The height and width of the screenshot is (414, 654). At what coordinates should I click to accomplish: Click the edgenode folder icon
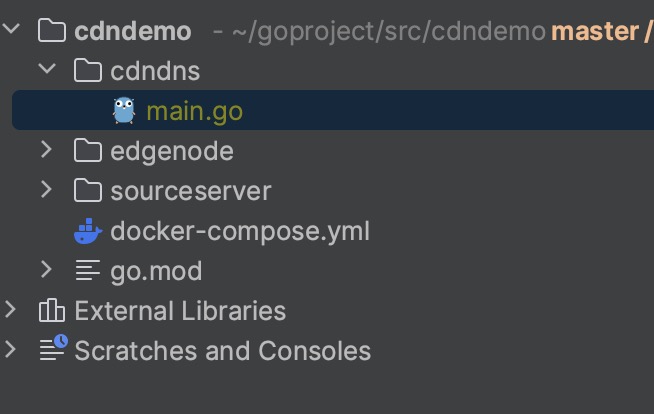pyautogui.click(x=88, y=151)
